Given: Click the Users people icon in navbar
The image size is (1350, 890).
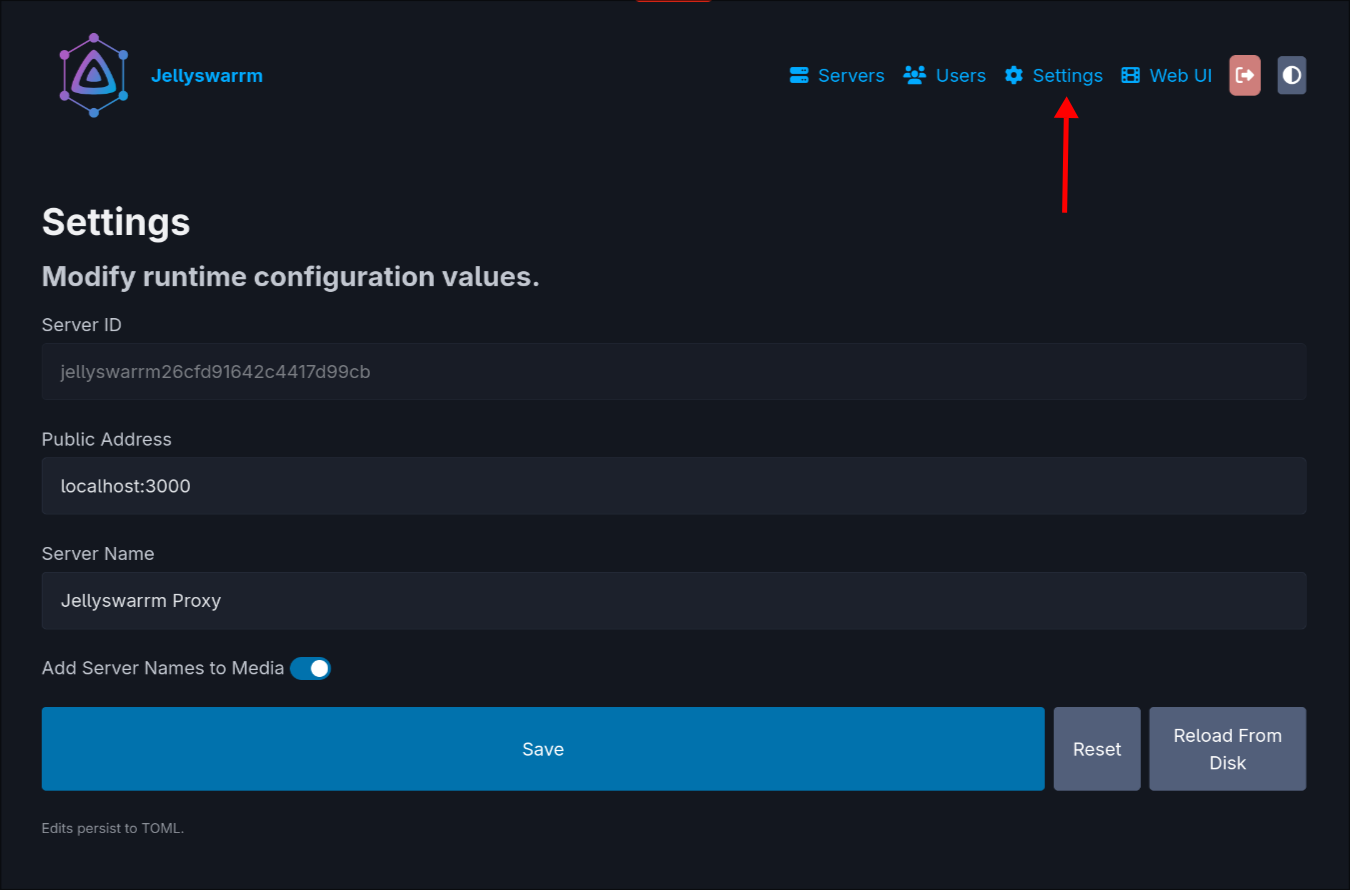Looking at the screenshot, I should click(x=914, y=76).
